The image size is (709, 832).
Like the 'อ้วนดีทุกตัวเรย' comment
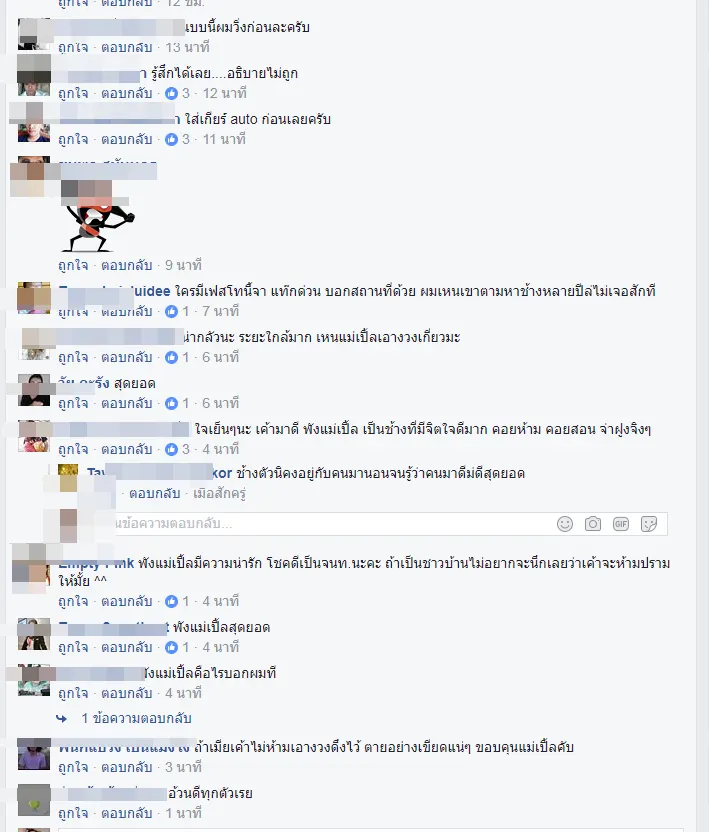[73, 813]
